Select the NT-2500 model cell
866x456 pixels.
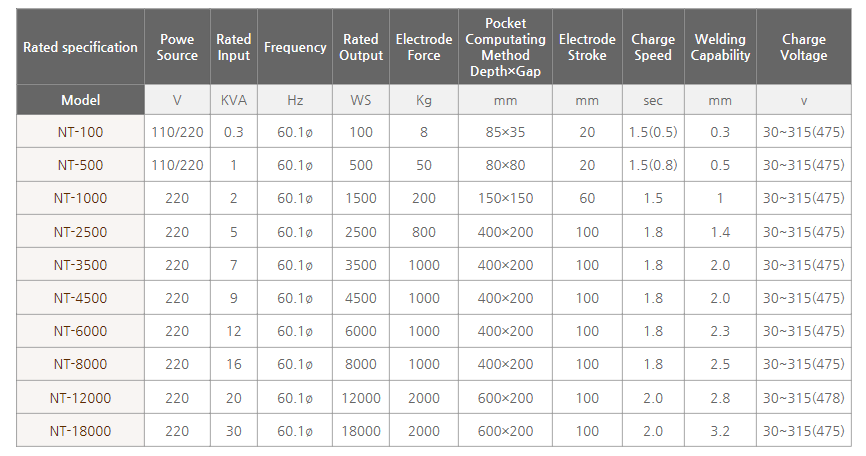point(81,232)
